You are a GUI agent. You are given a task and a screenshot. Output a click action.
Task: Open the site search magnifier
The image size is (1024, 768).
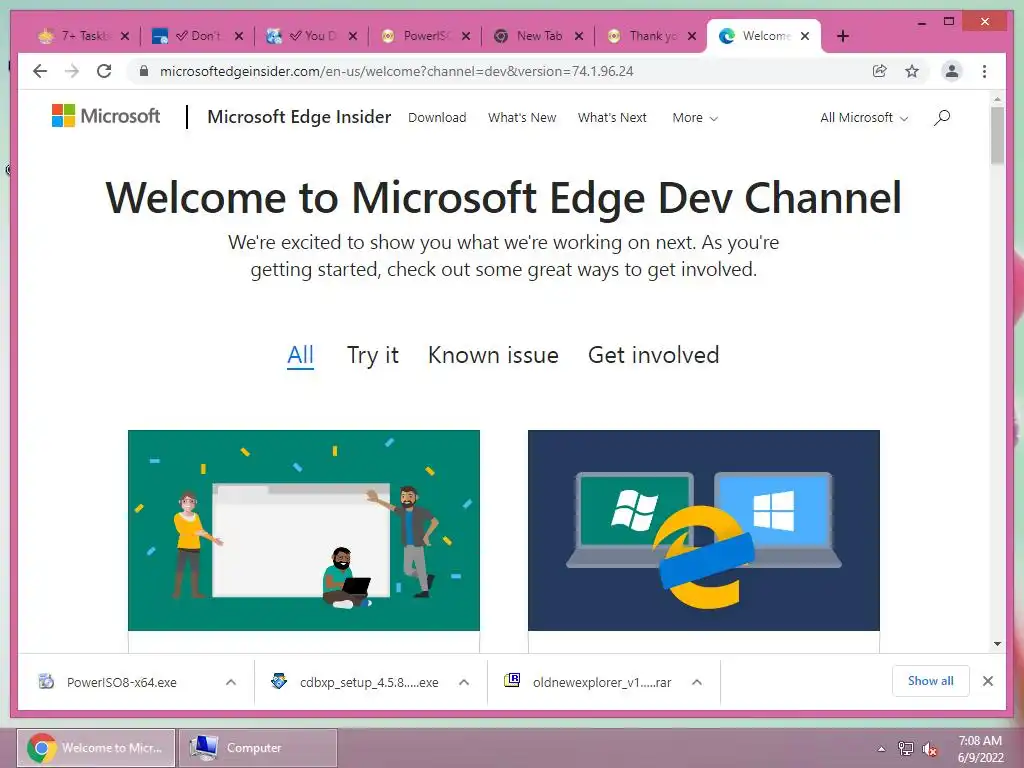pyautogui.click(x=942, y=118)
